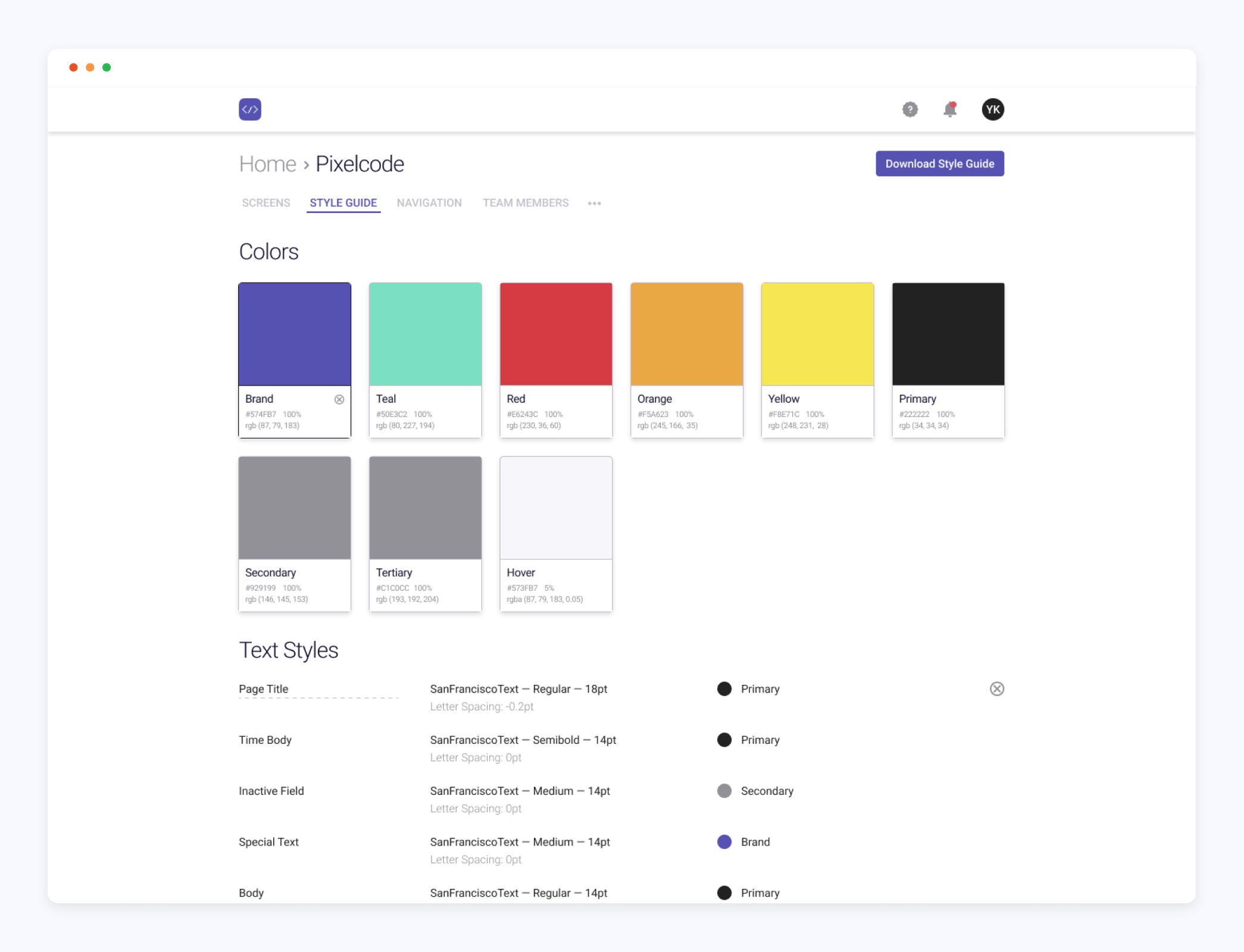Open the more options ellipsis tab menu

[594, 203]
